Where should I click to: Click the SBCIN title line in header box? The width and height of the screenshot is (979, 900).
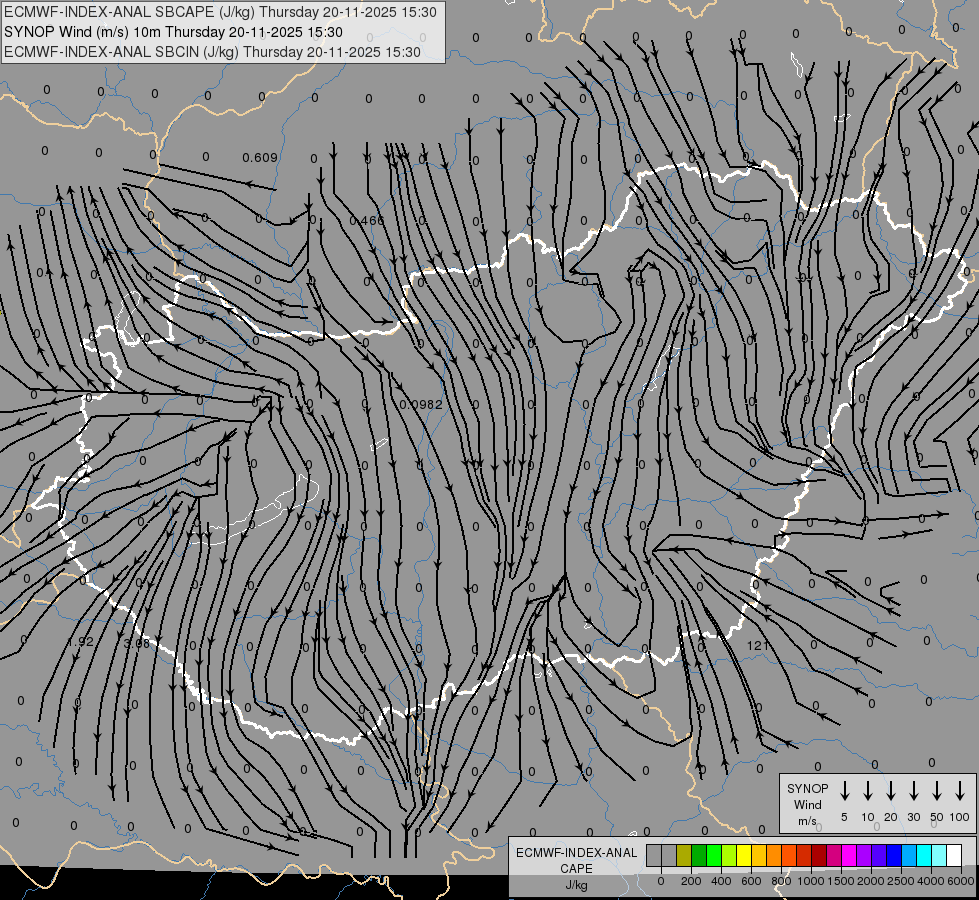212,52
